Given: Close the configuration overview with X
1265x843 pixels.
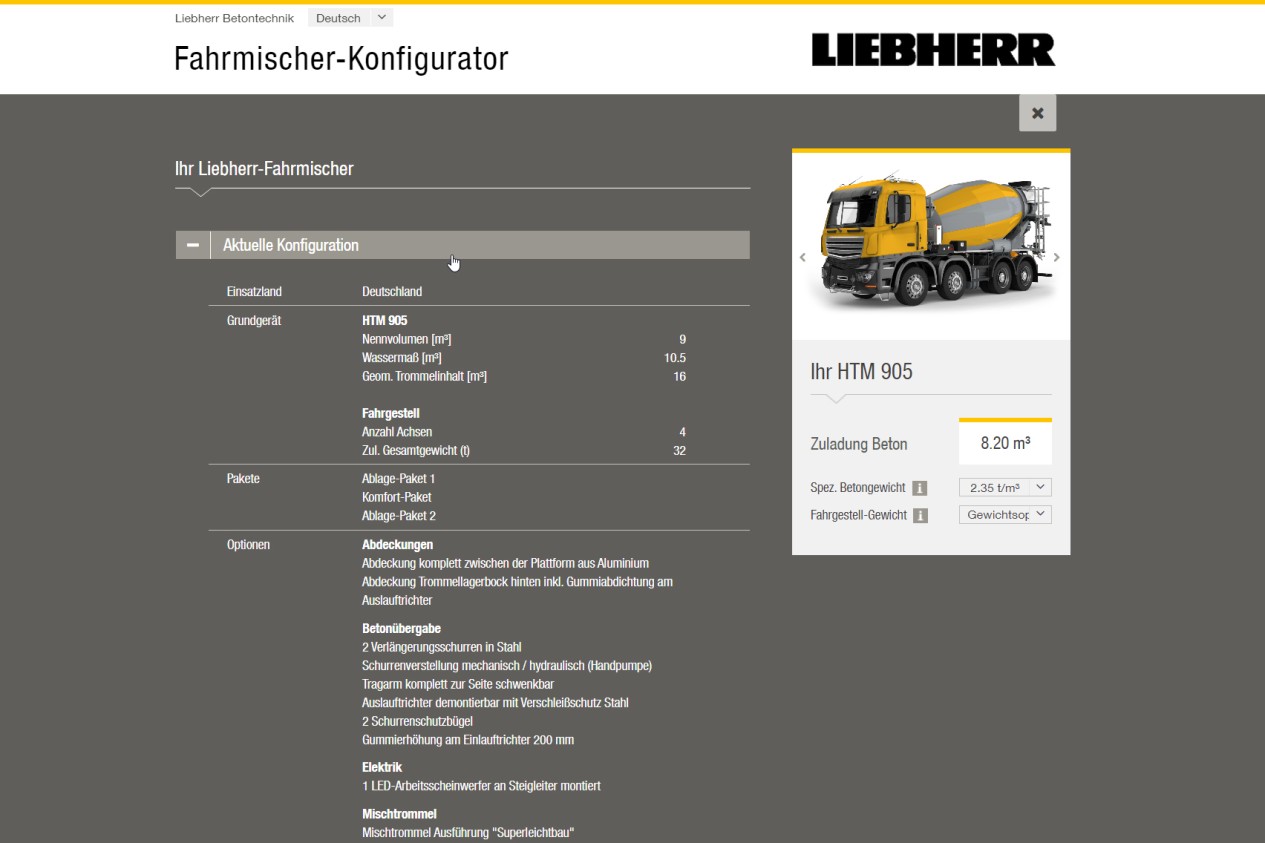Looking at the screenshot, I should (x=1037, y=113).
